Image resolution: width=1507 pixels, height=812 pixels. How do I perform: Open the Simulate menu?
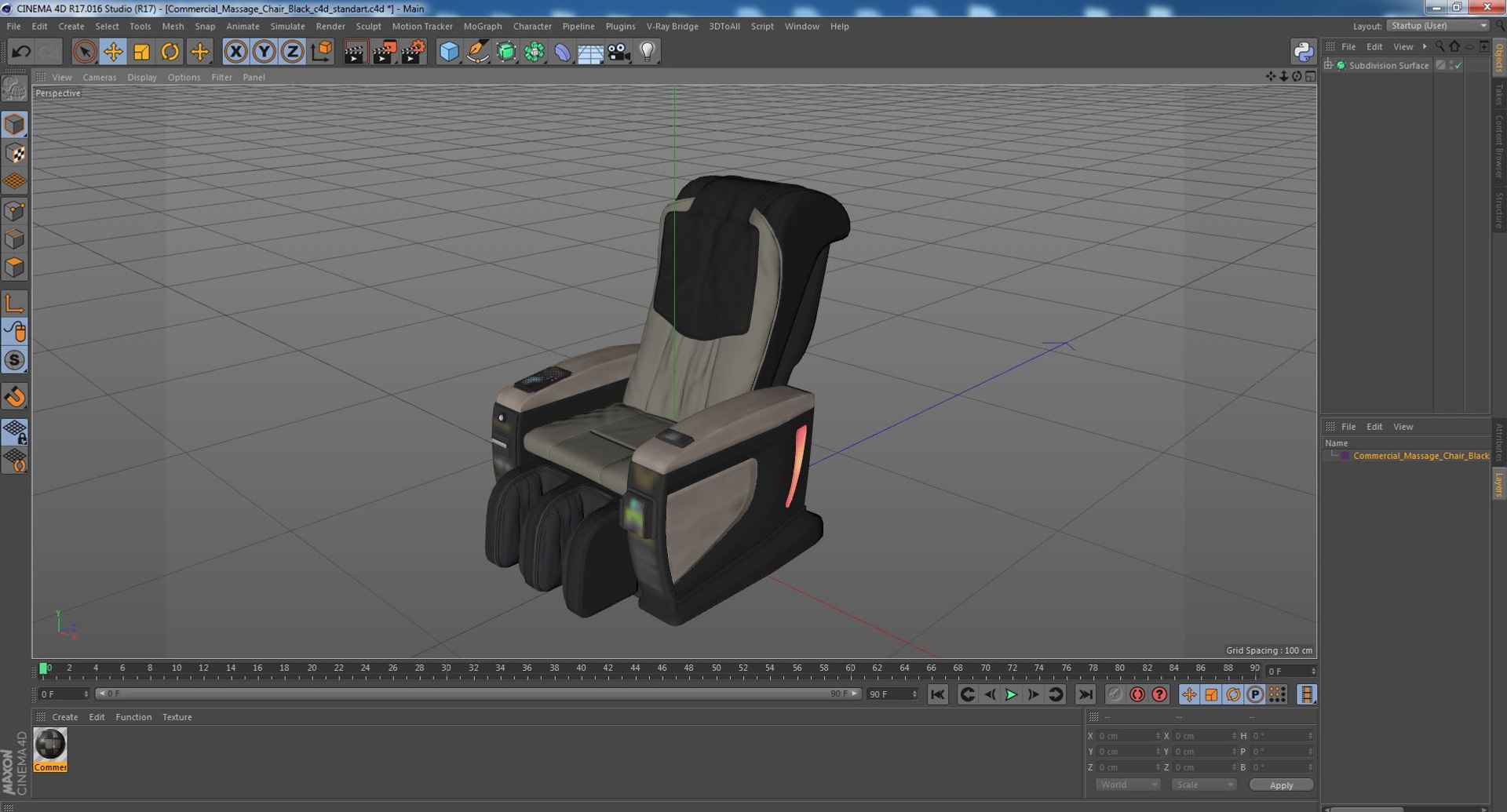(287, 26)
